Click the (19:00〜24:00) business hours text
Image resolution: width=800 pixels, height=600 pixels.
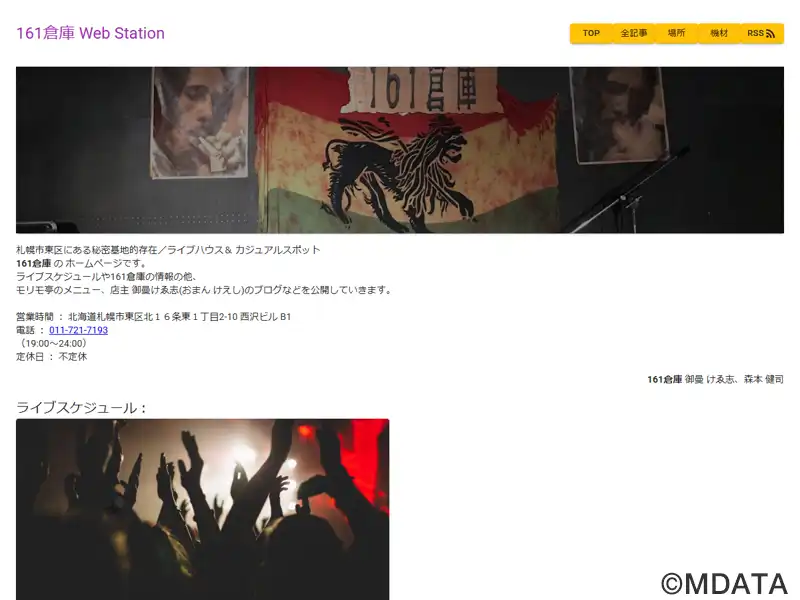point(53,343)
